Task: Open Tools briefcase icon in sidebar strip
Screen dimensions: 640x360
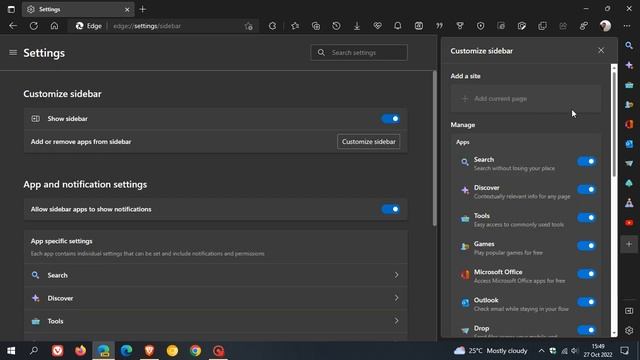Action: pos(629,85)
